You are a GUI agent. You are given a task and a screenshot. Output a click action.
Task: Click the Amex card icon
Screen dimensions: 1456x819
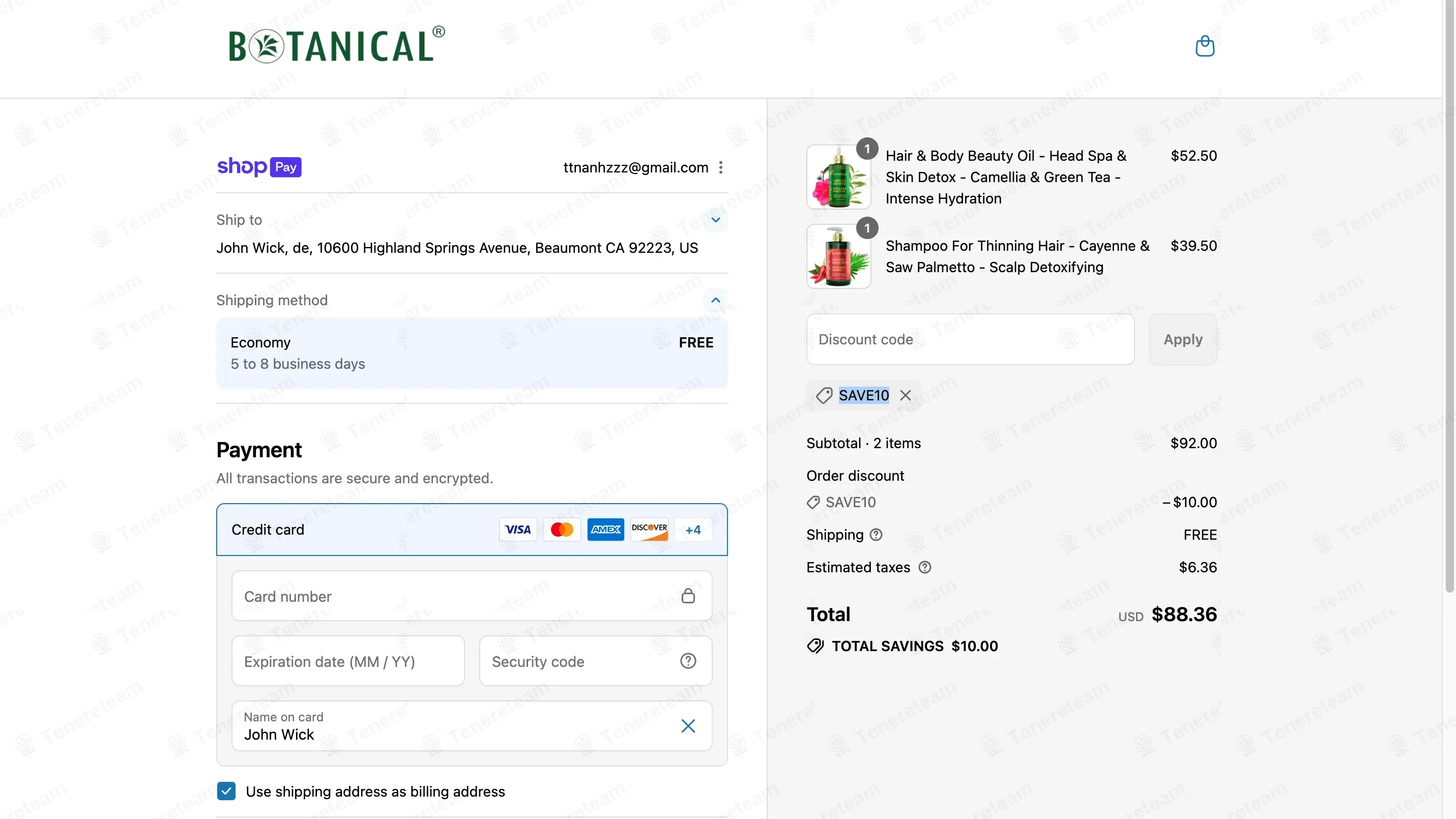tap(605, 530)
